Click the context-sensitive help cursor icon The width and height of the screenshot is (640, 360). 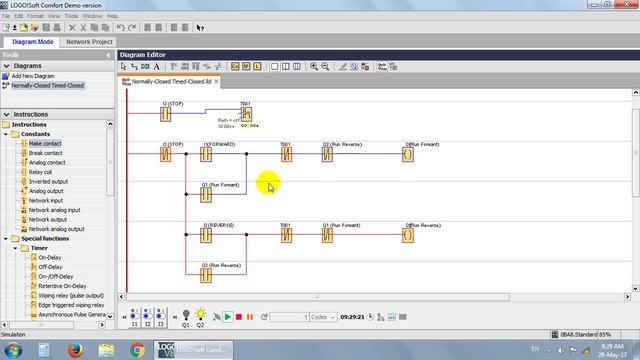pos(200,27)
